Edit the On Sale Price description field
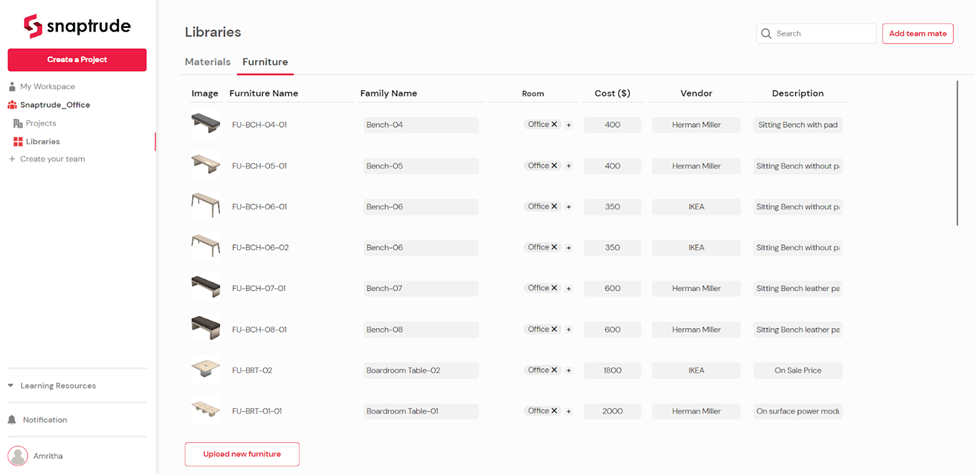The height and width of the screenshot is (474, 975). click(798, 371)
